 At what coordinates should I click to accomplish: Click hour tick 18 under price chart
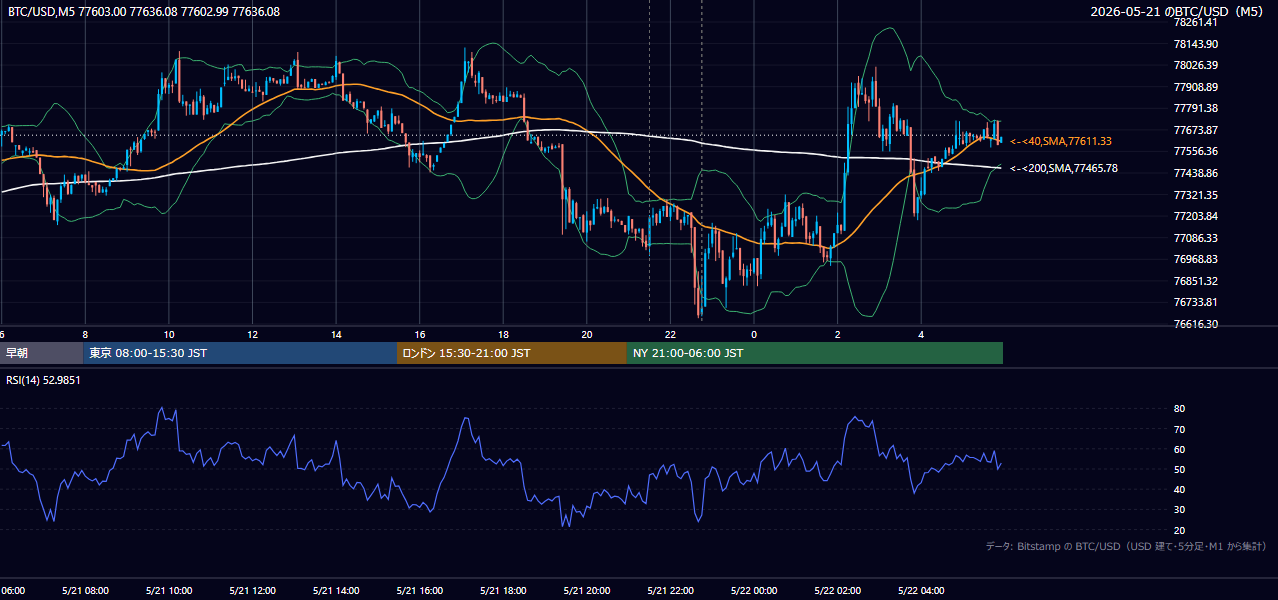coord(503,334)
